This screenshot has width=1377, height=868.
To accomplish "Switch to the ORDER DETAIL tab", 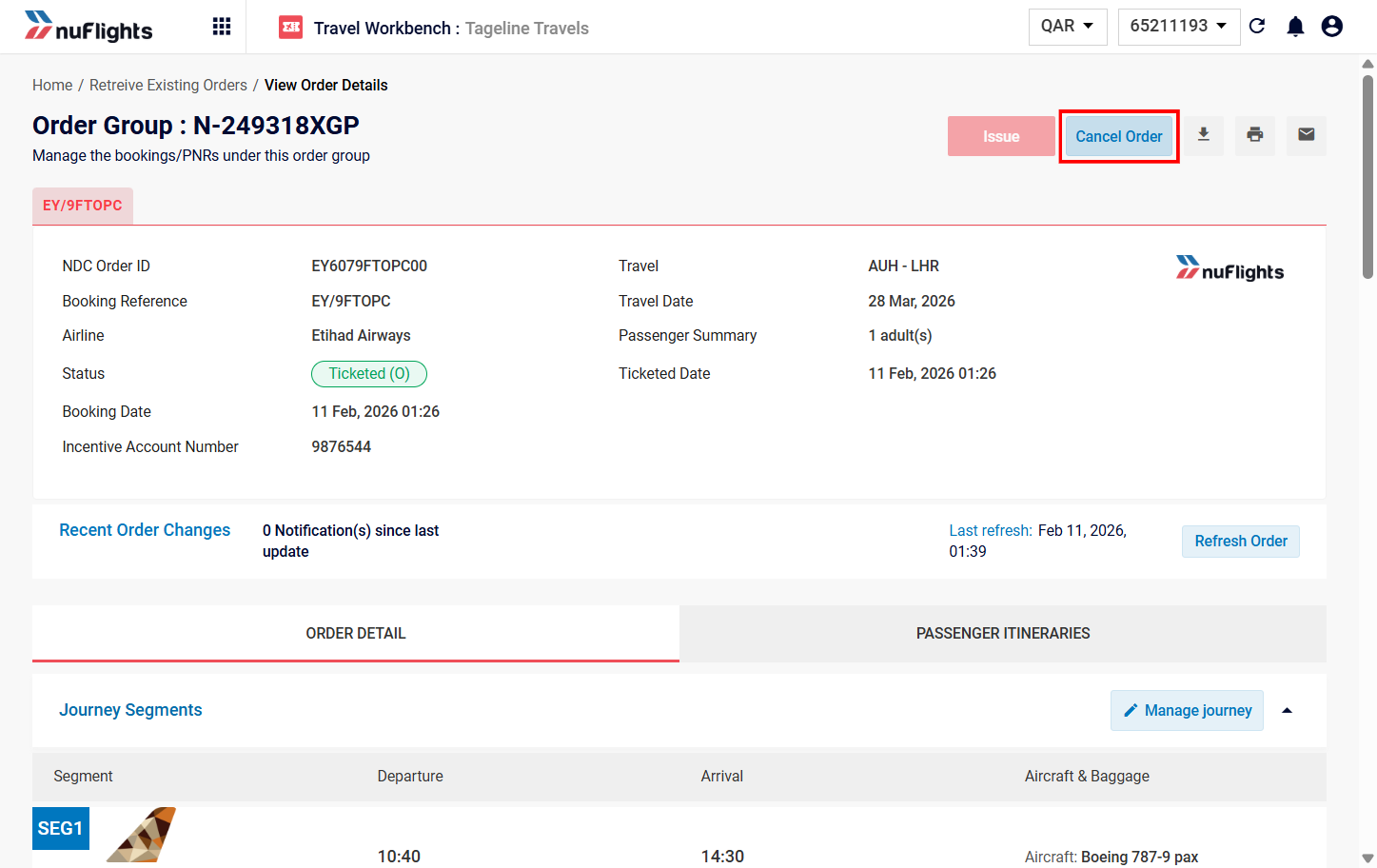I will point(356,633).
